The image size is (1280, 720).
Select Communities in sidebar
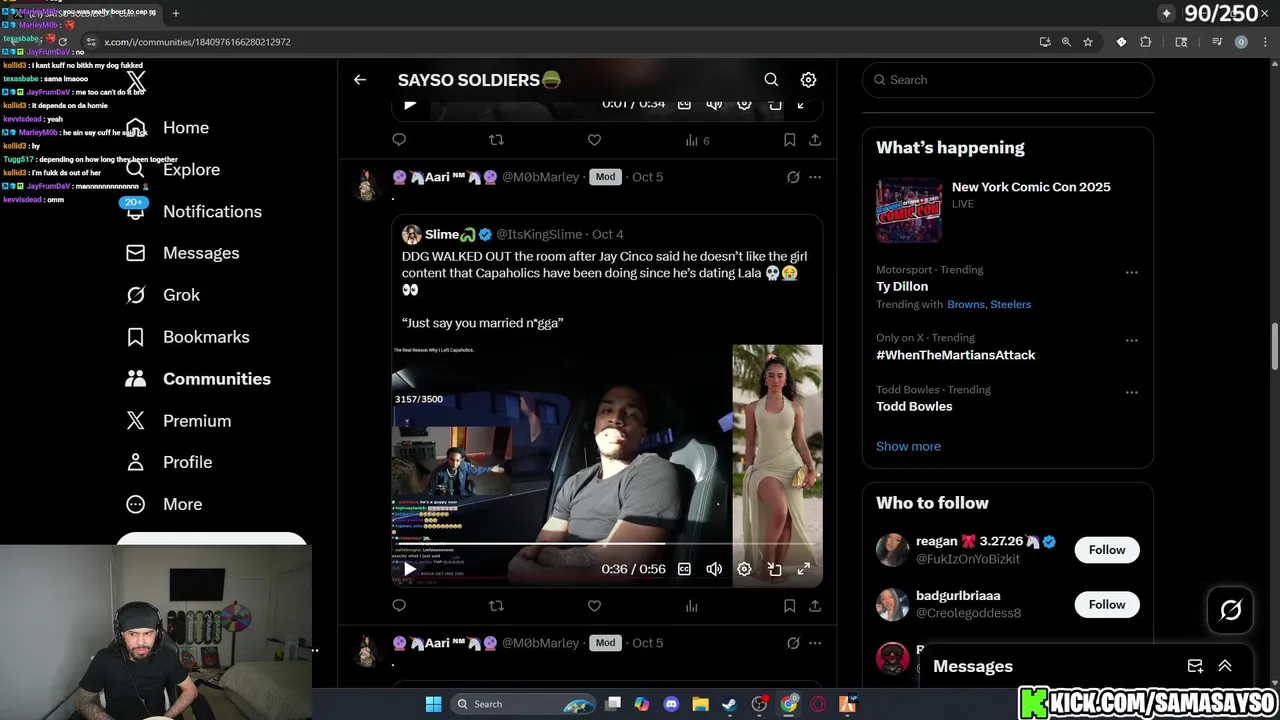point(198,379)
